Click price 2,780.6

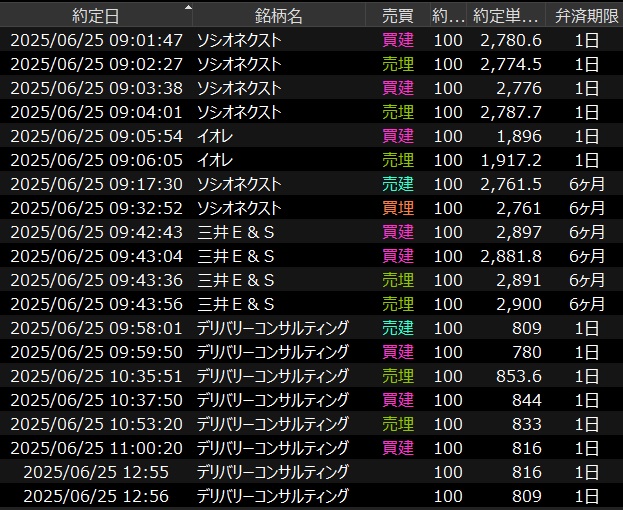(x=511, y=40)
